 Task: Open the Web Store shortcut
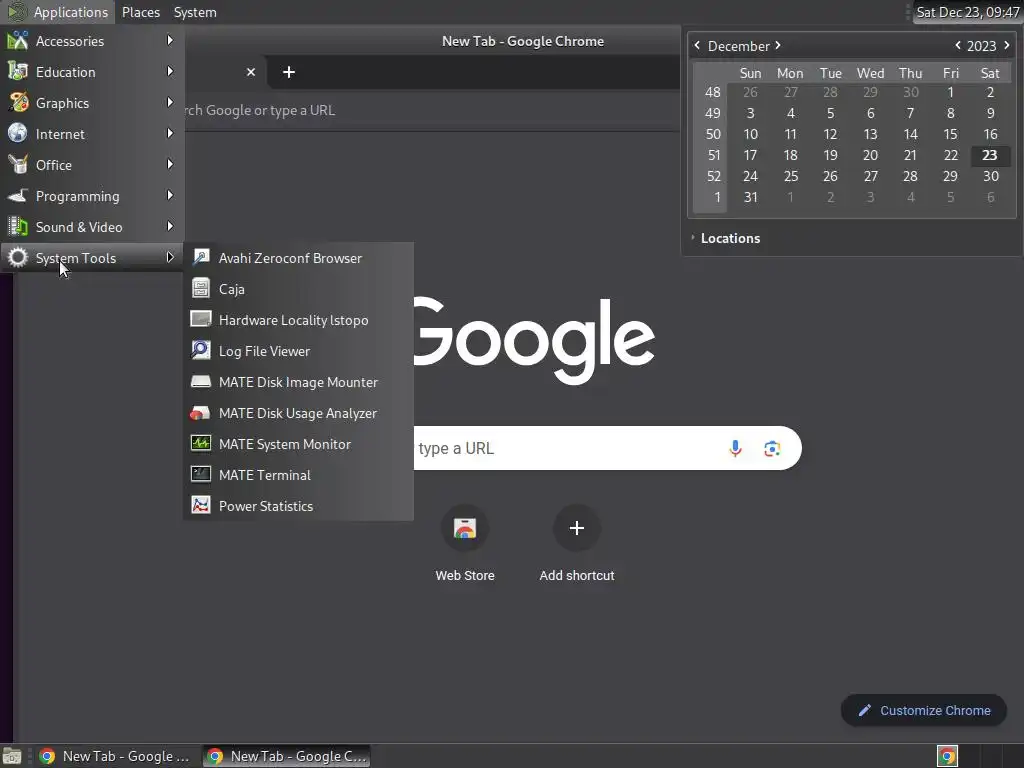tap(465, 528)
